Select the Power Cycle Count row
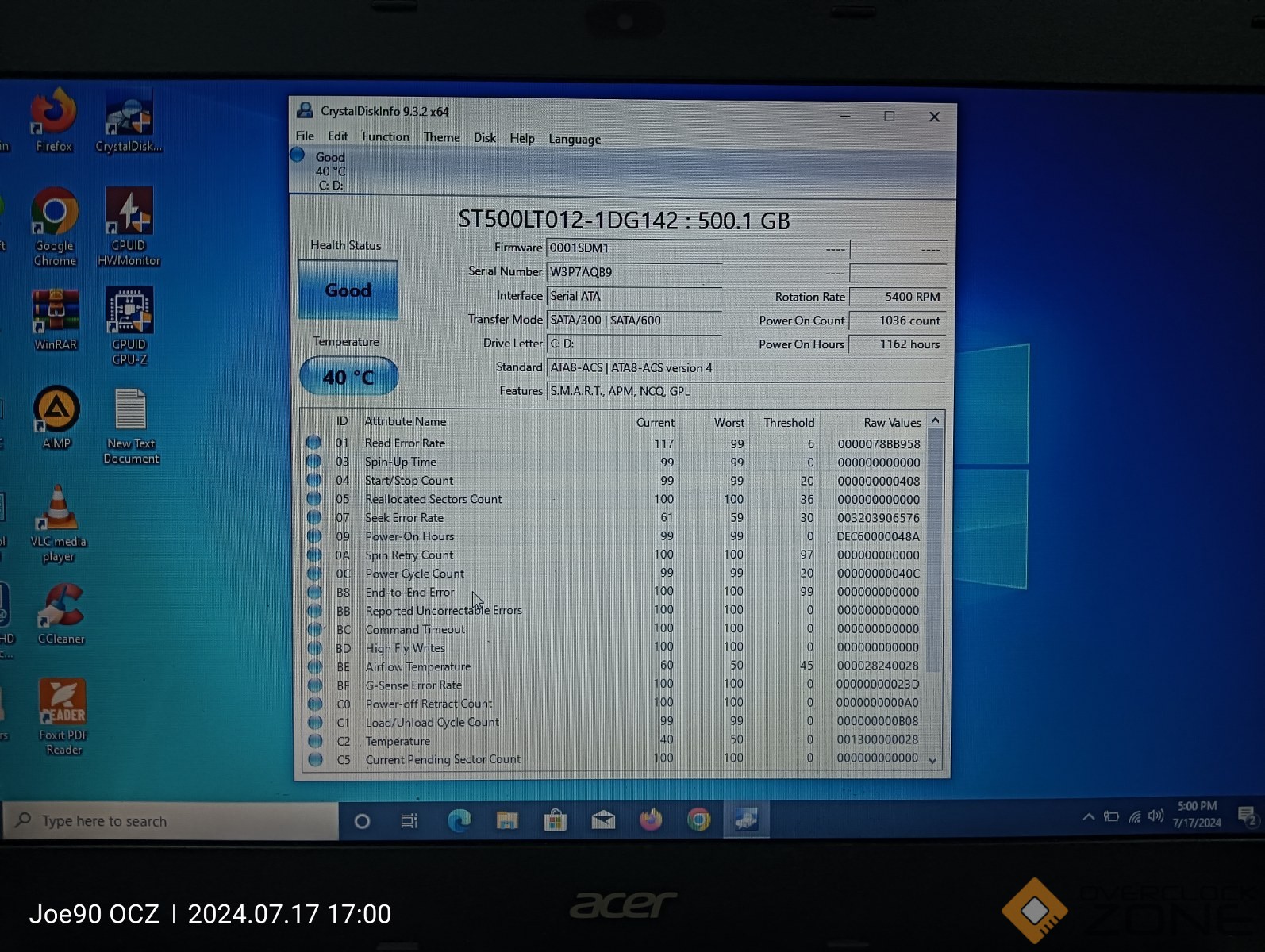Screen dimensions: 1265x952 point(613,574)
